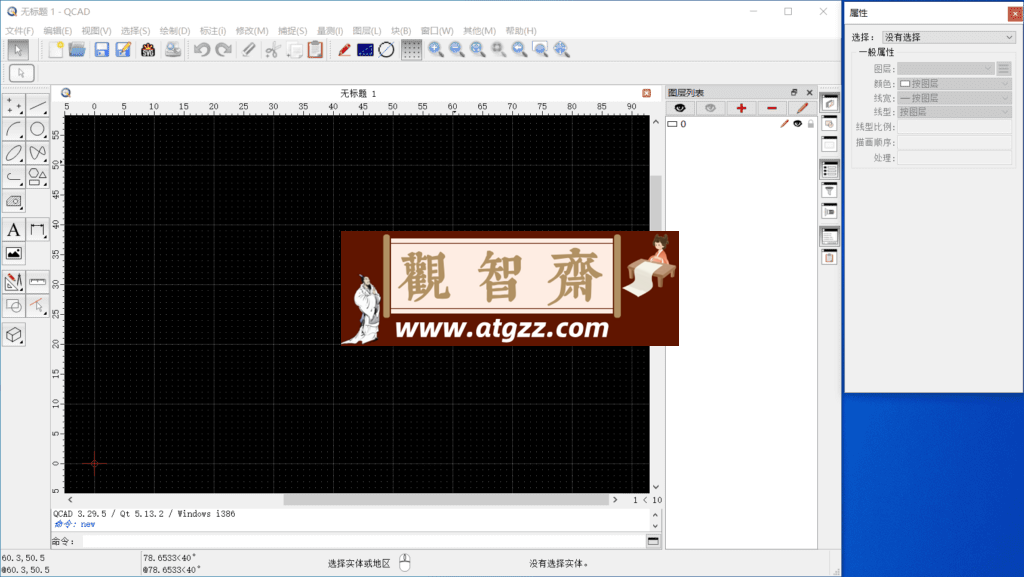Save the drawing with floppy disk icon
The height and width of the screenshot is (577, 1024).
[101, 50]
